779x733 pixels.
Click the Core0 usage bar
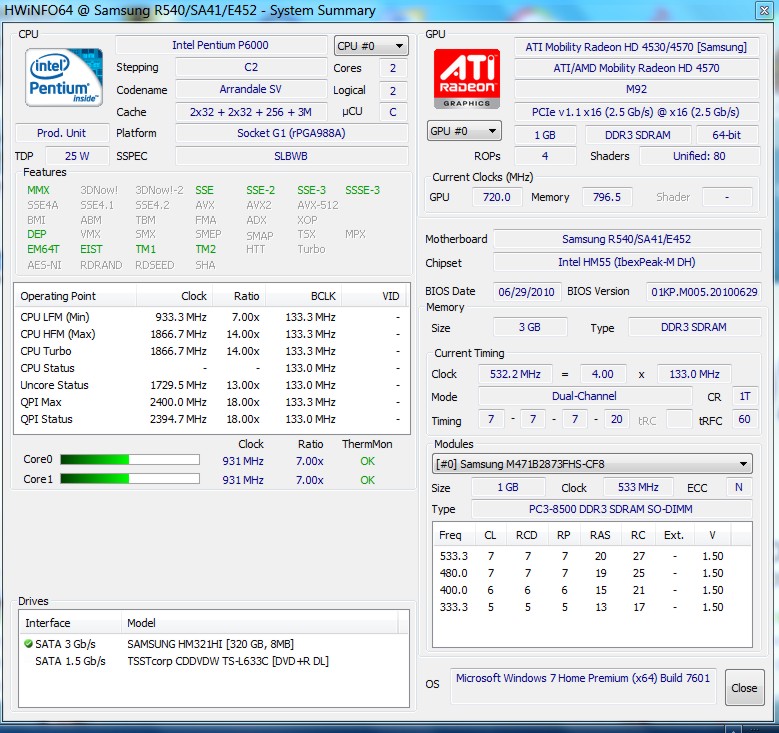[130, 460]
